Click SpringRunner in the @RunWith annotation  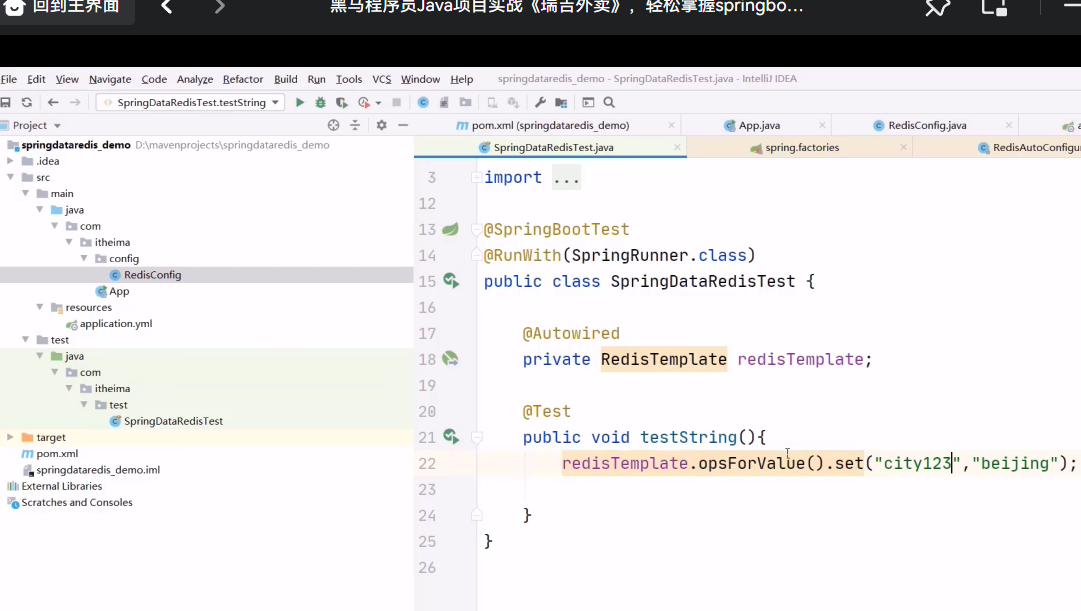tap(629, 255)
